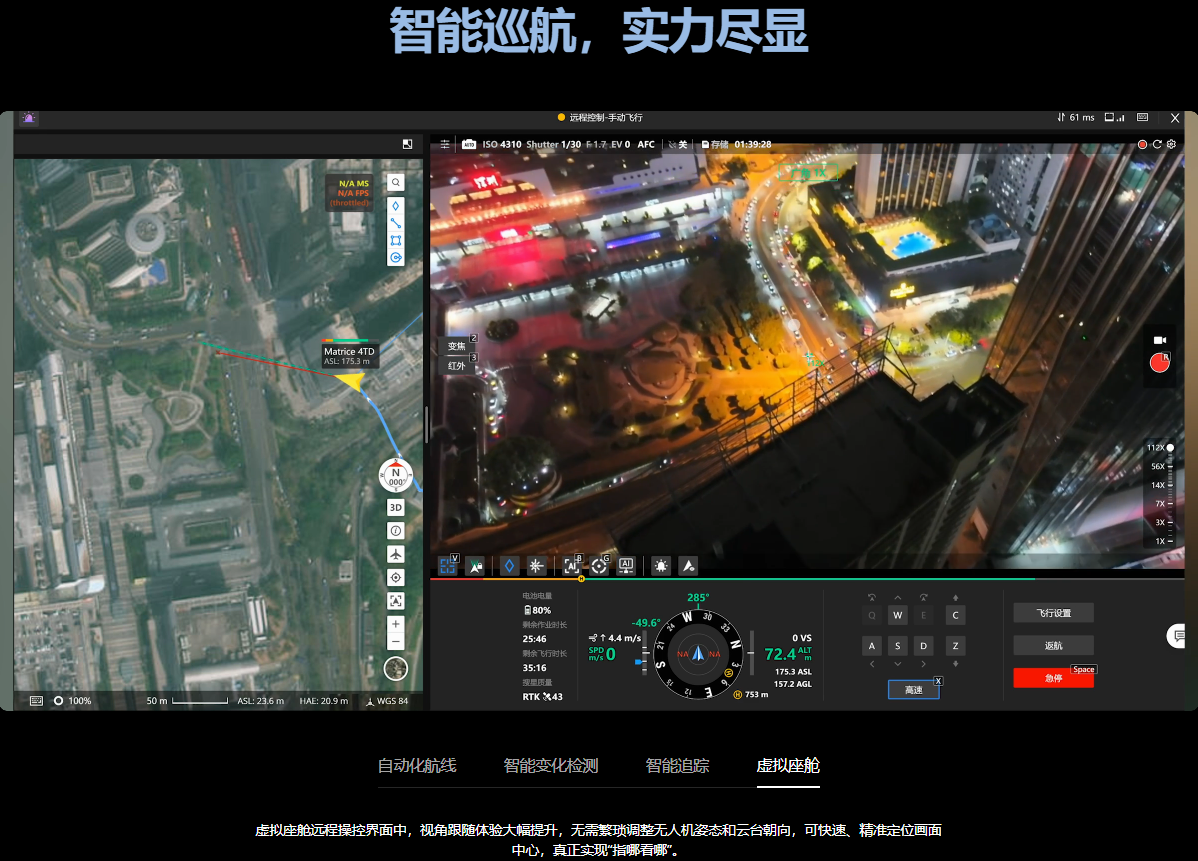Click the map search magnifier icon
This screenshot has height=861, width=1198.
[x=396, y=183]
